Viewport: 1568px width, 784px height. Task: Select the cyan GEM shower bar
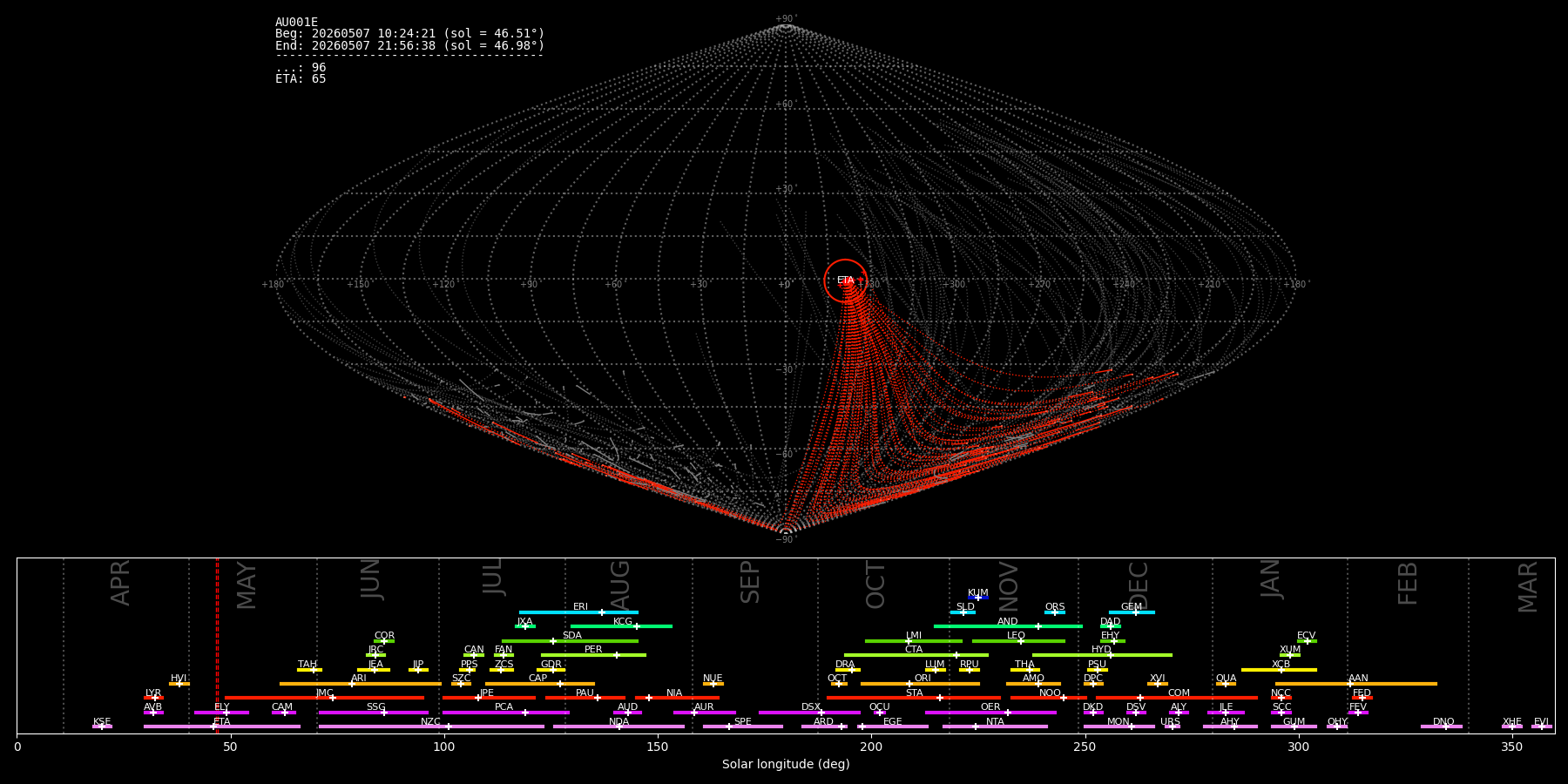[1132, 612]
